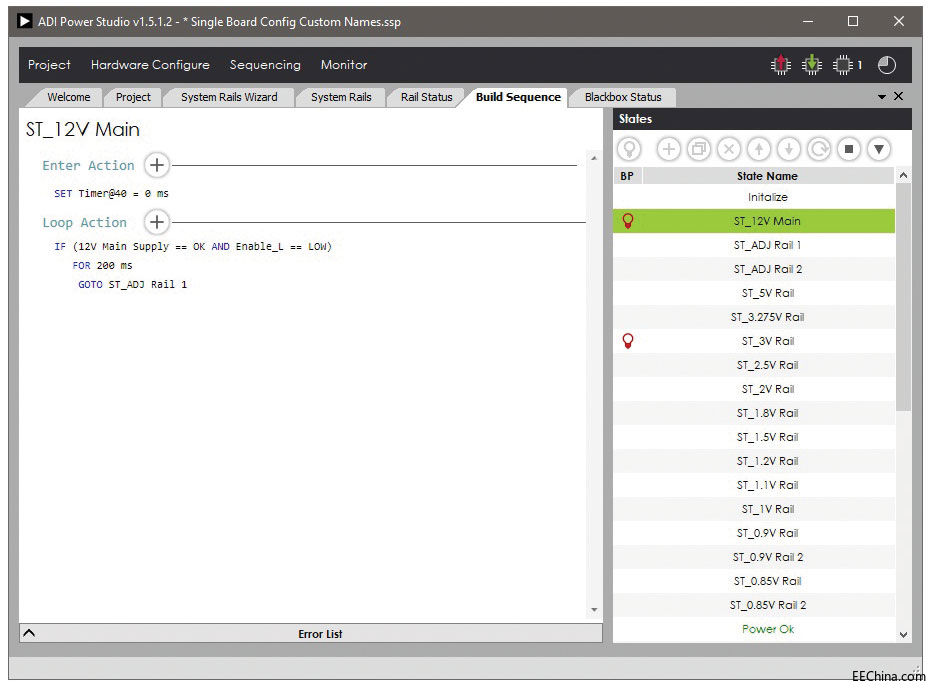Click the circular refresh icon in States toolbar
Image resolution: width=934 pixels, height=689 pixels.
pyautogui.click(x=819, y=149)
